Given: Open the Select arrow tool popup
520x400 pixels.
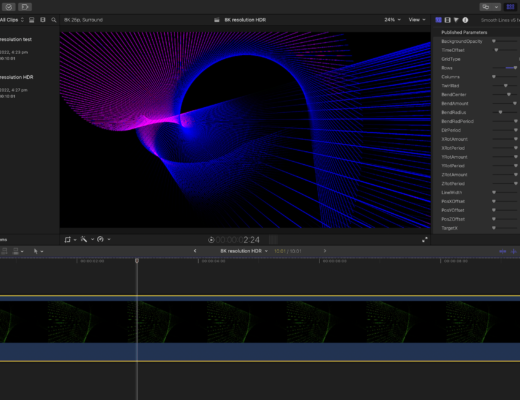Looking at the screenshot, I should (x=38, y=251).
